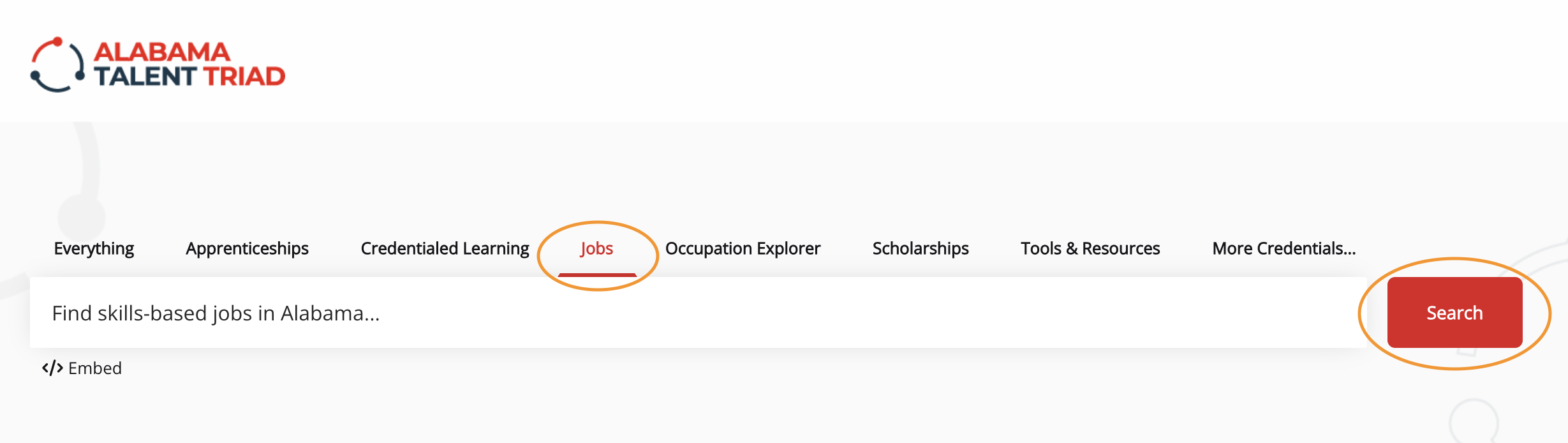Click the circular Alabama Talent Triad logo icon
The width and height of the screenshot is (1568, 443).
[57, 64]
